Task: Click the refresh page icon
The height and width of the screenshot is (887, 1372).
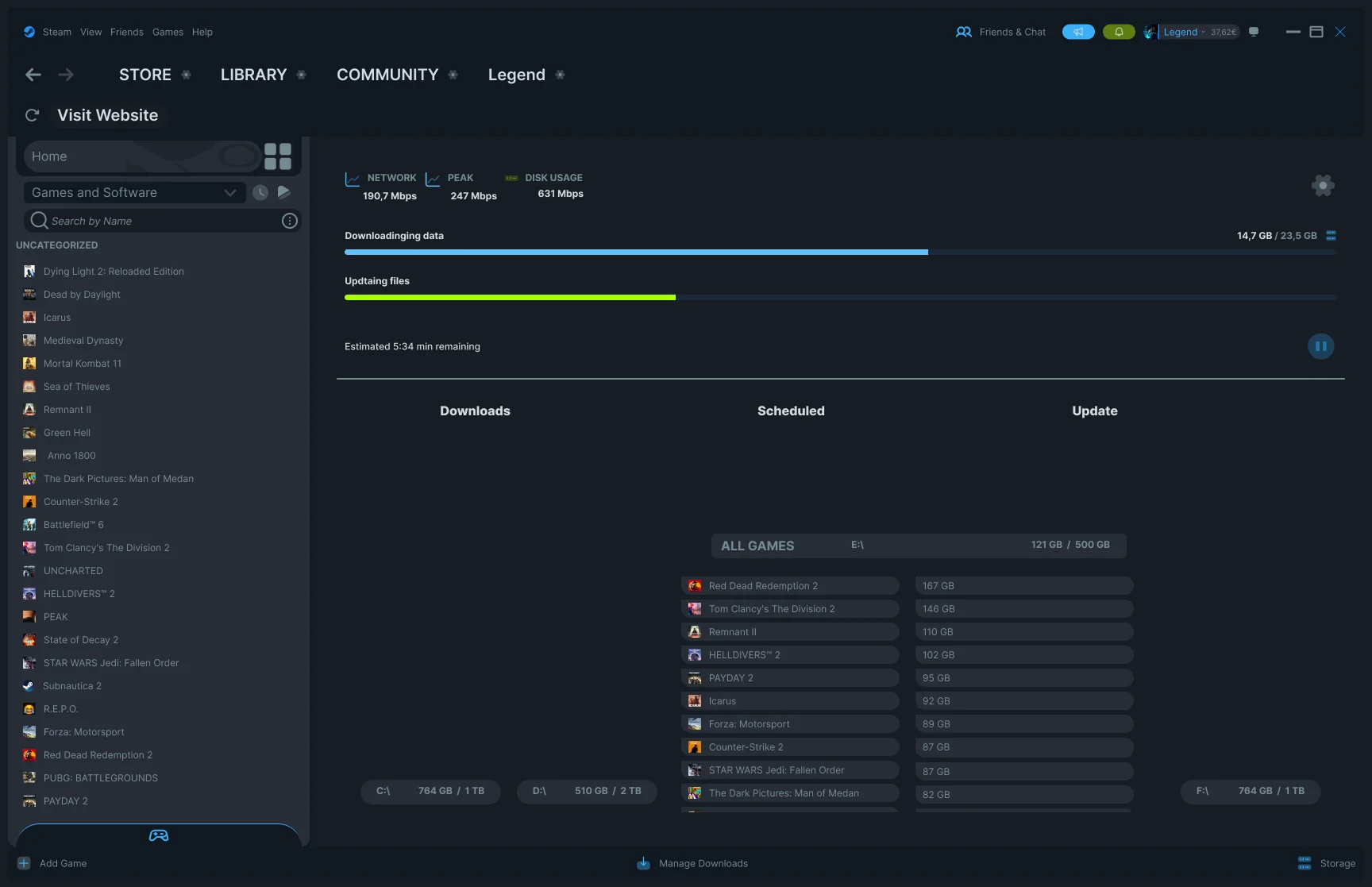Action: point(33,115)
